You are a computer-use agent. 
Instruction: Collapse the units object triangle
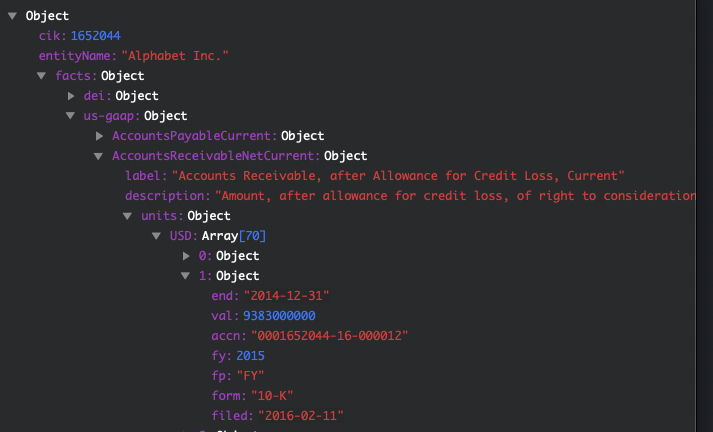(x=127, y=216)
